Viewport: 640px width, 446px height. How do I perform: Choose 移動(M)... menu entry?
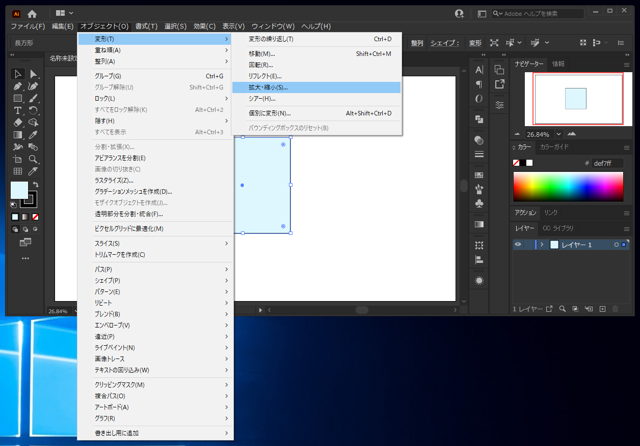pos(316,53)
